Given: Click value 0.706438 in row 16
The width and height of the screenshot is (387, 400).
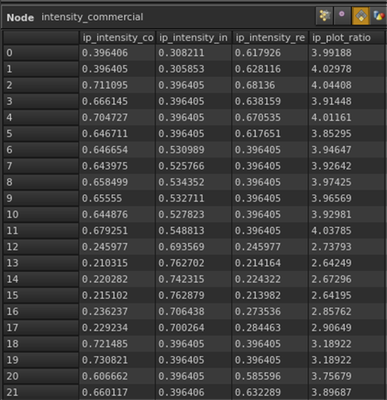Looking at the screenshot, I should click(x=181, y=311).
